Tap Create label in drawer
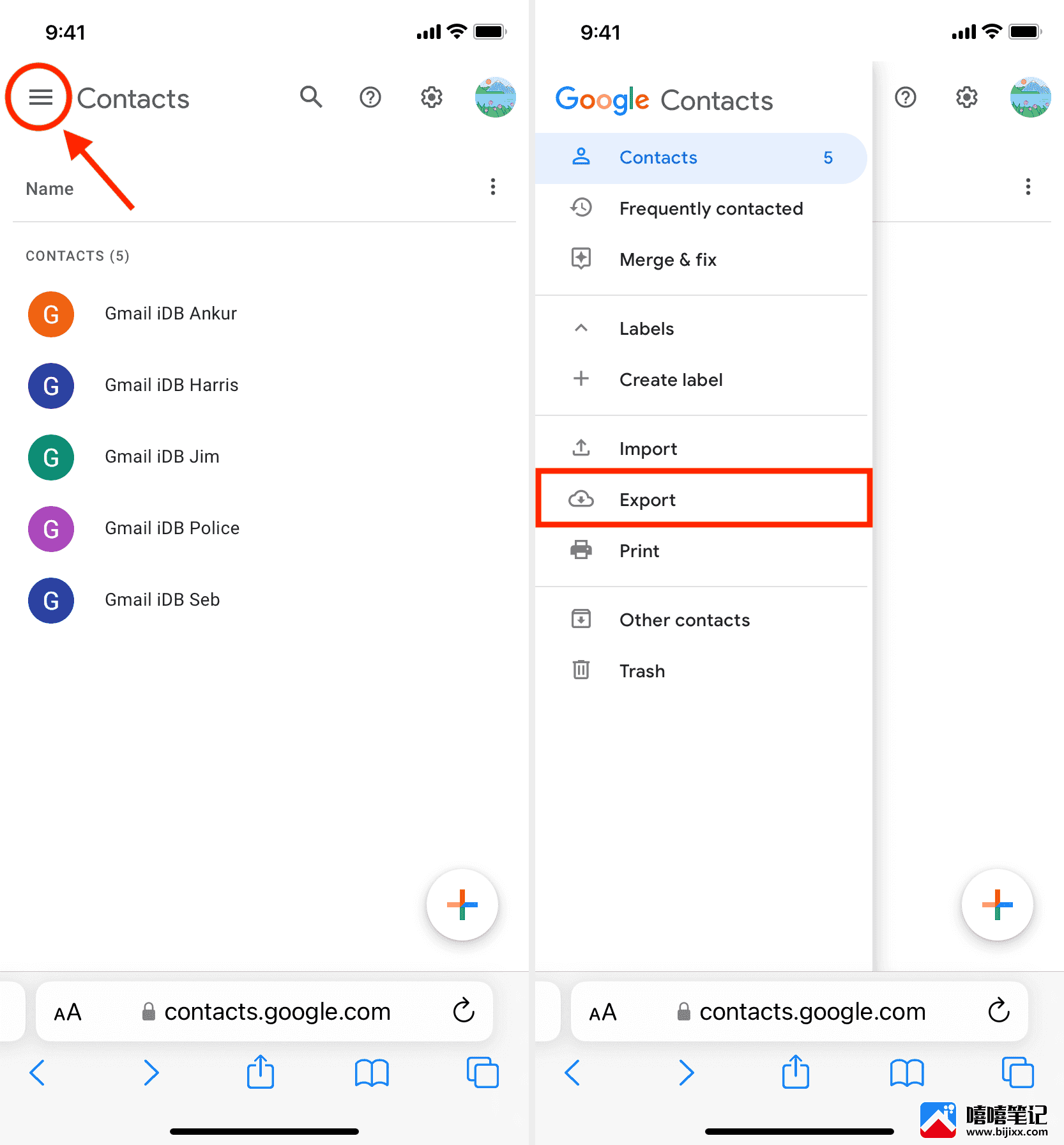1064x1145 pixels. point(701,380)
